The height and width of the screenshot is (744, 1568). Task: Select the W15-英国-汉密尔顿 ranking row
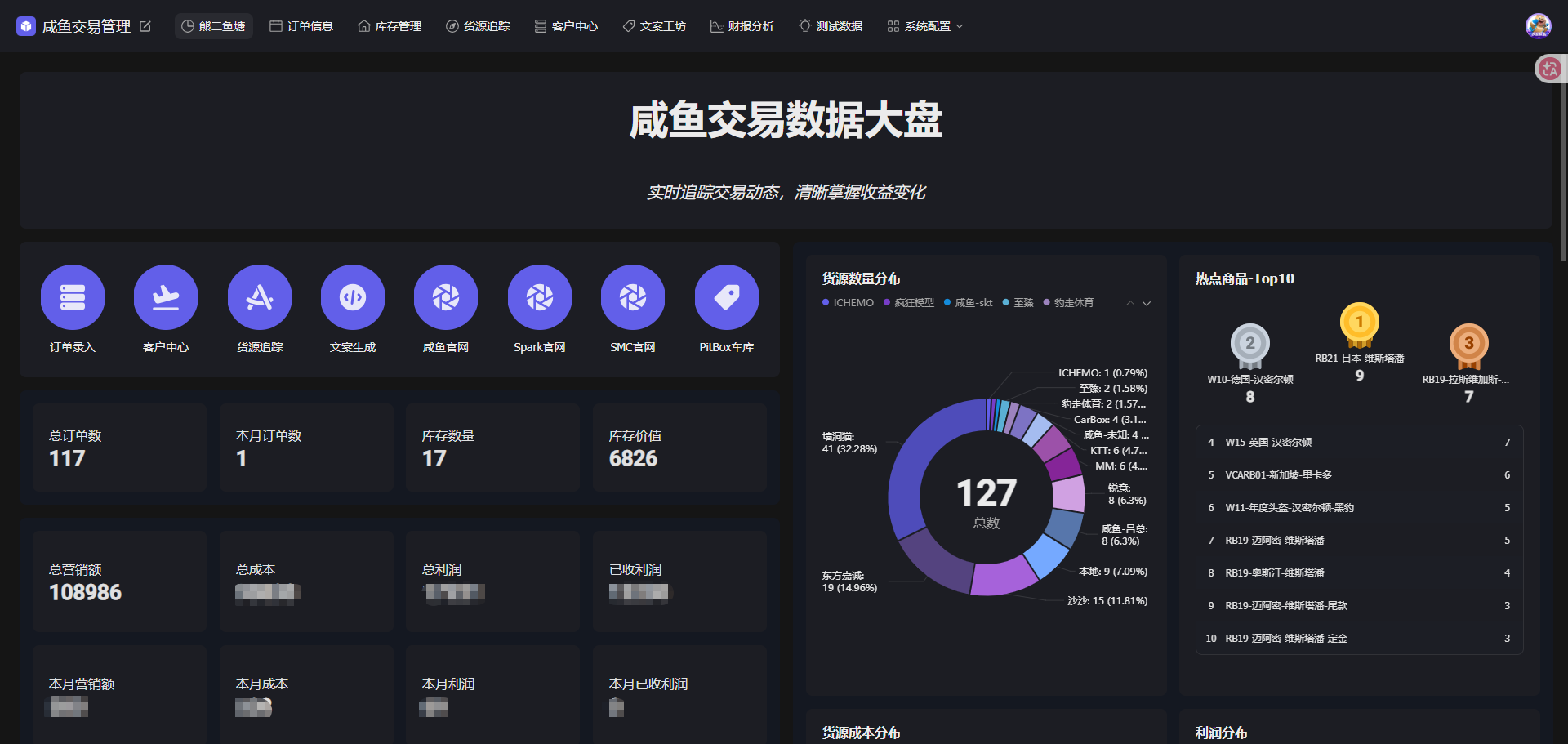click(x=1359, y=443)
